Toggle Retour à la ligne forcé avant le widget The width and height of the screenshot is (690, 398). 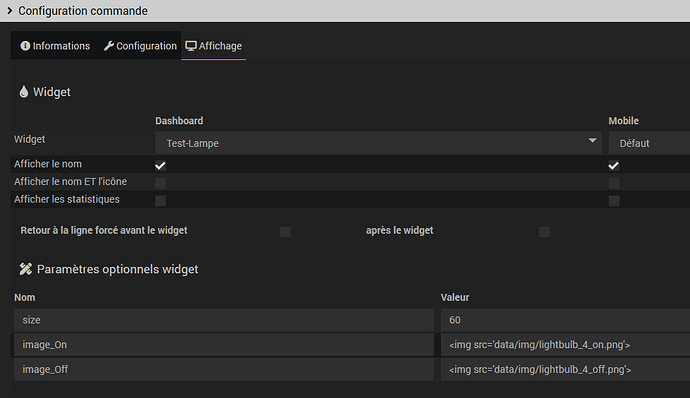(285, 232)
